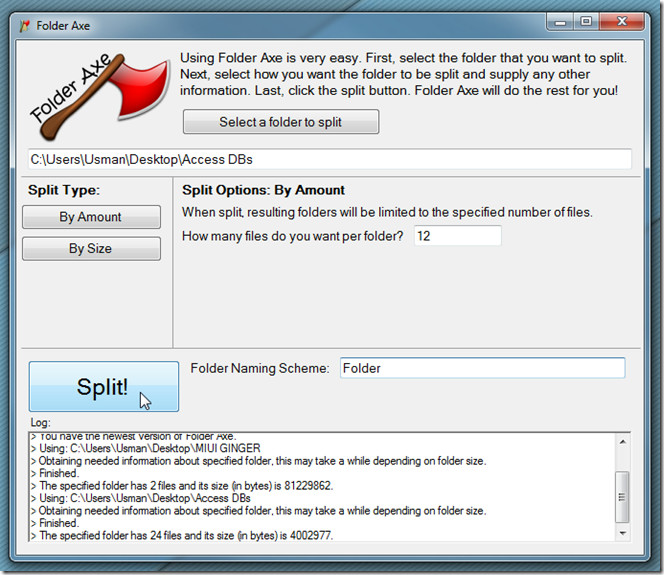Click the "Split Options: By Amount" heading
The height and width of the screenshot is (575, 664).
[263, 190]
